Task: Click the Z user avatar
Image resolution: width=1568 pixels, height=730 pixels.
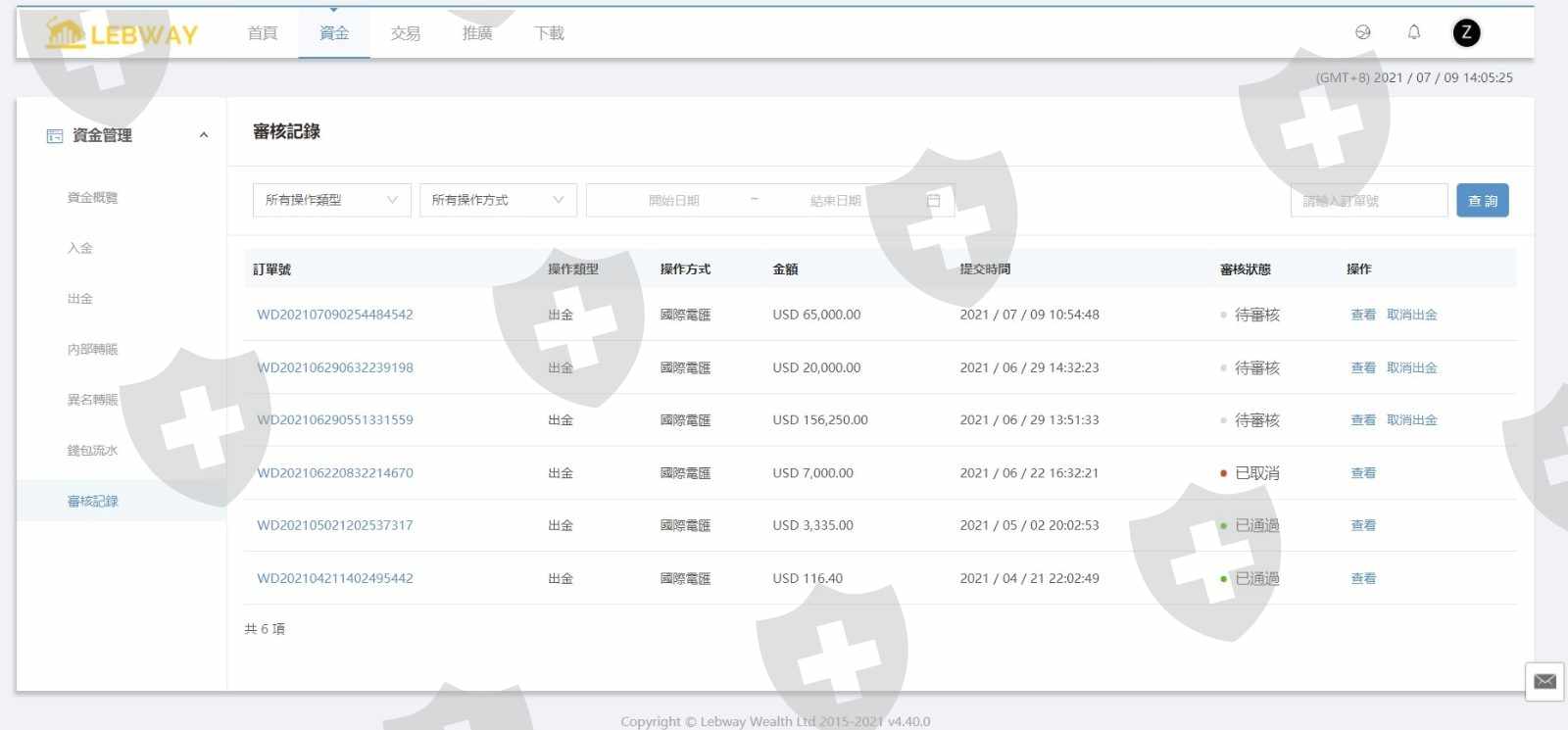Action: tap(1466, 33)
